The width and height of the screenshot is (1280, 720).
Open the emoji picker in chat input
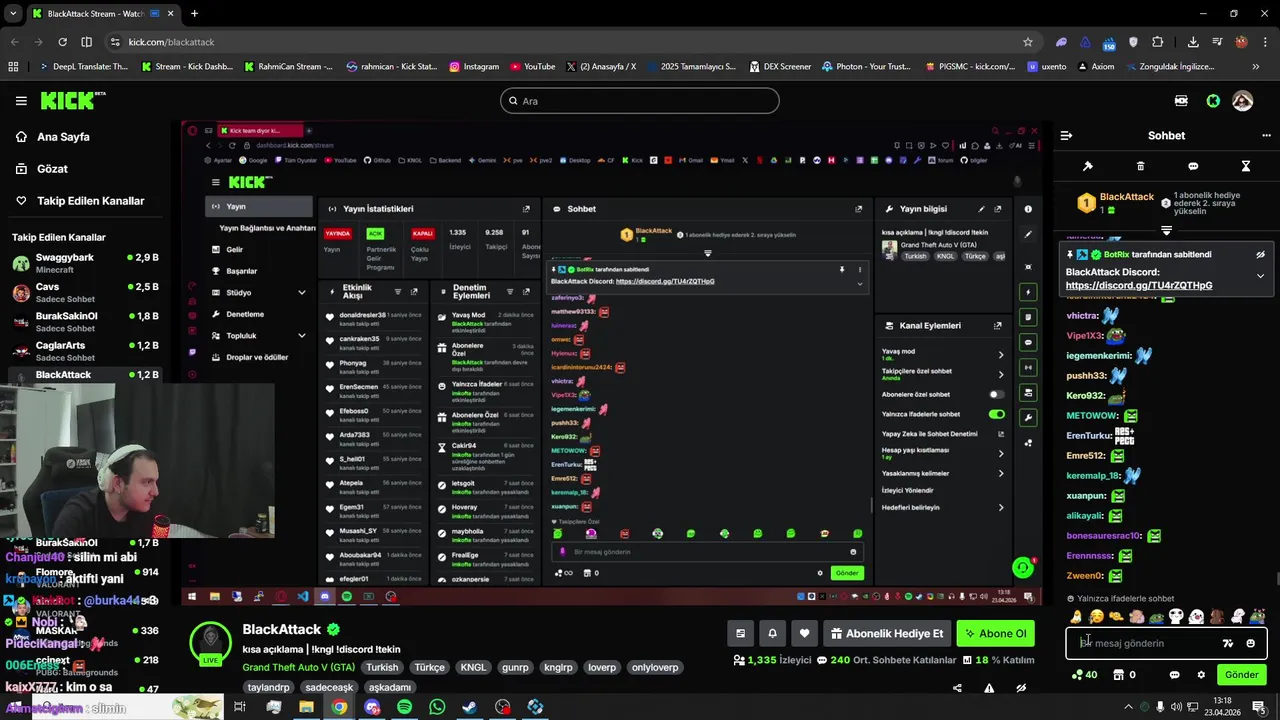[1250, 644]
